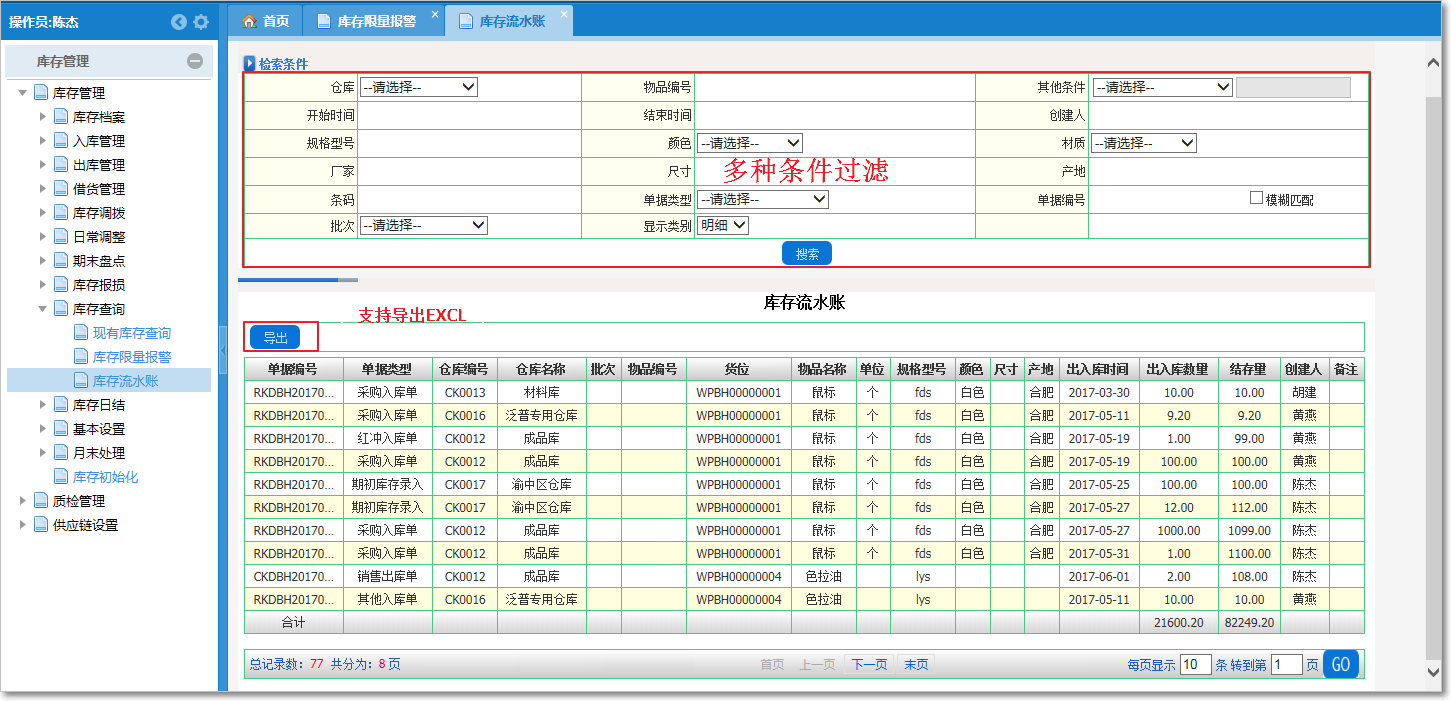Image resolution: width=1451 pixels, height=701 pixels.
Task: Click the 导出 export button
Action: 275,338
